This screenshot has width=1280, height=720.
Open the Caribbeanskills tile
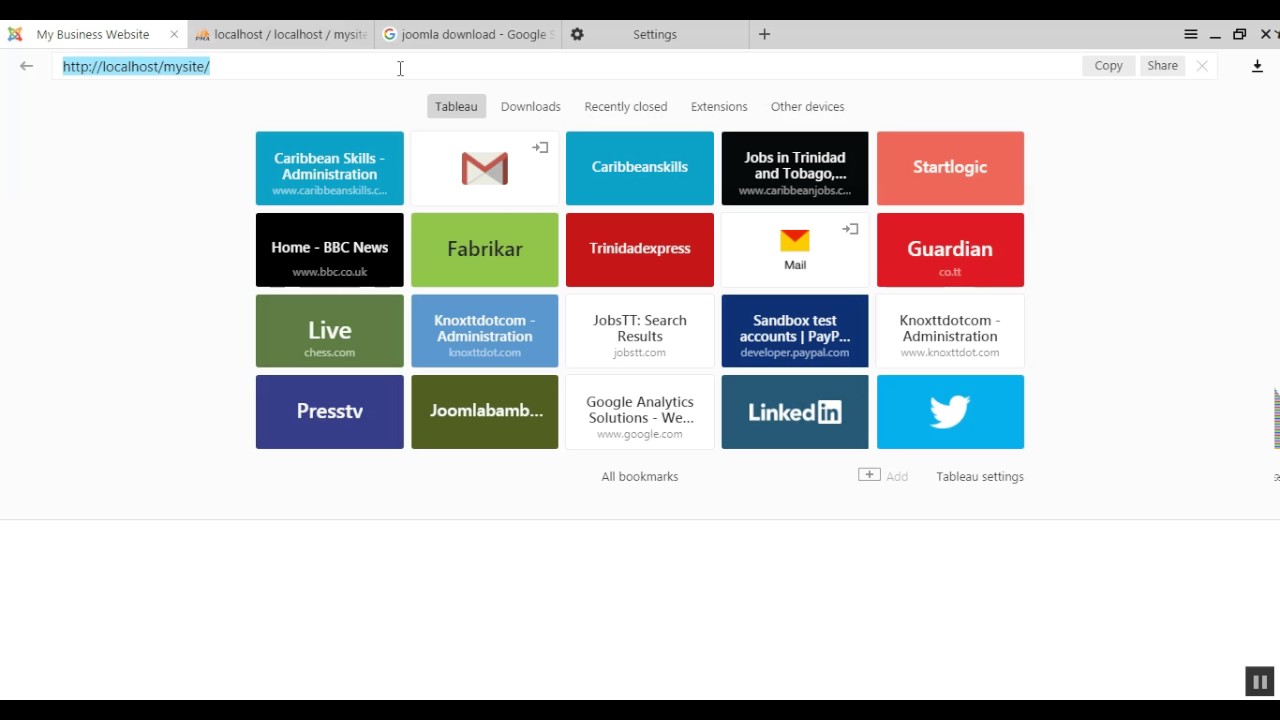click(640, 168)
